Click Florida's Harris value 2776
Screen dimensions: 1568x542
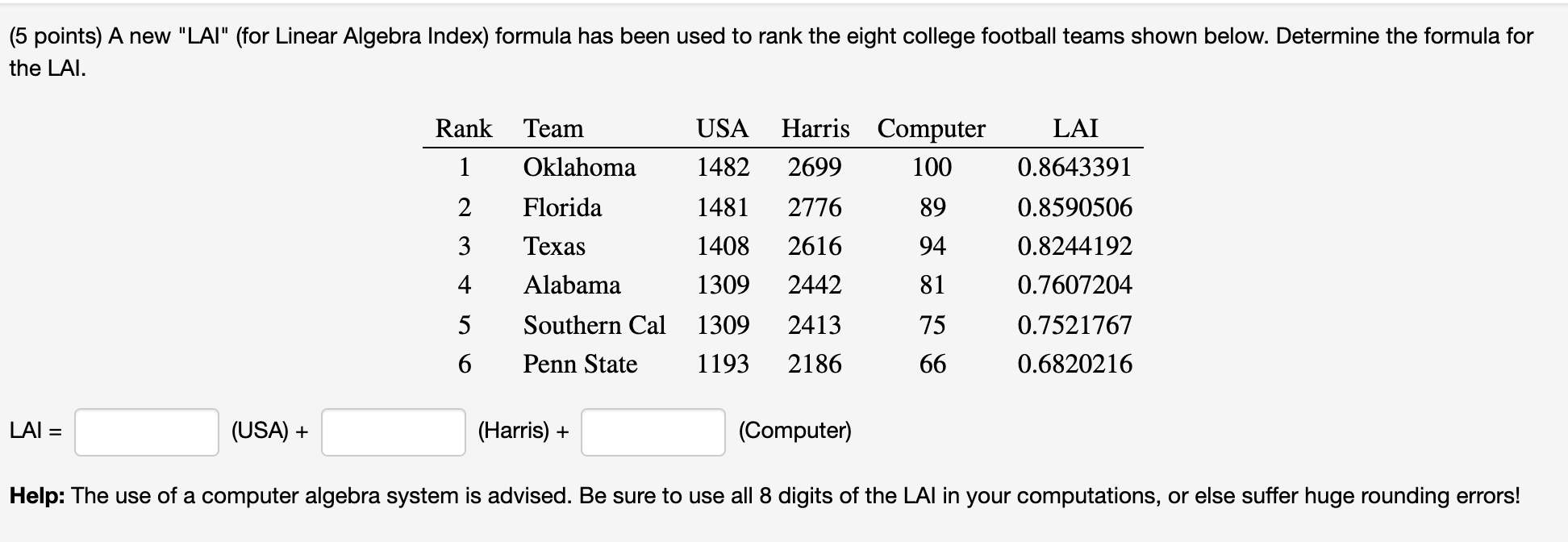815,207
